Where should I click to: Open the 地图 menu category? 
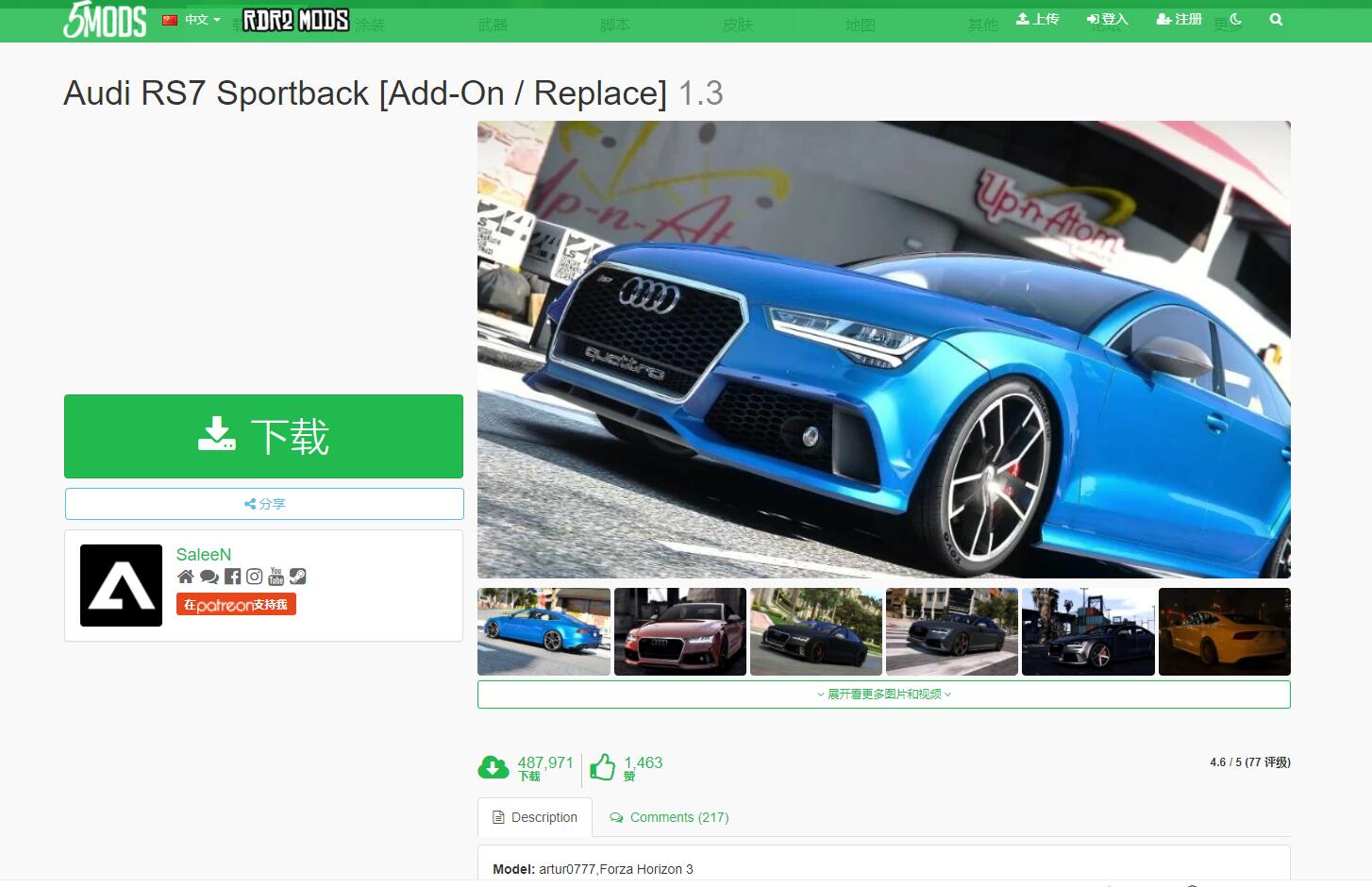pyautogui.click(x=860, y=25)
